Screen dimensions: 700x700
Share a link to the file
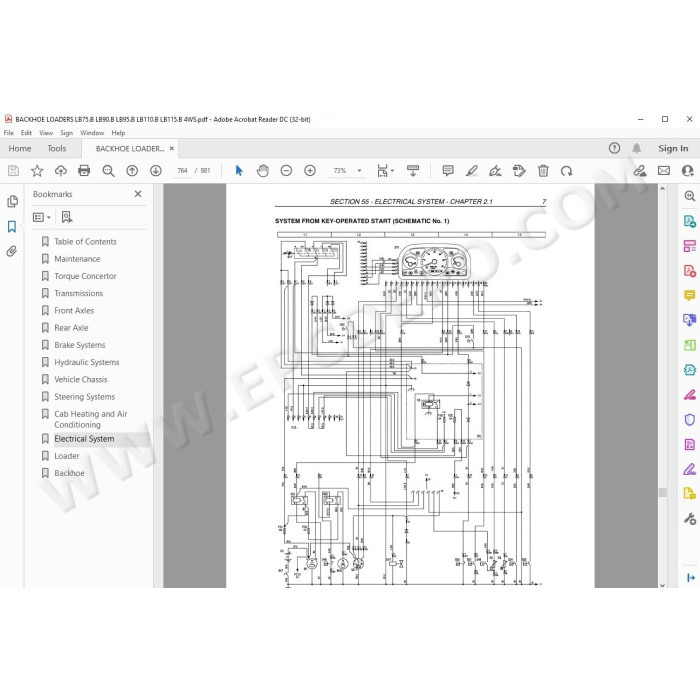coord(640,171)
